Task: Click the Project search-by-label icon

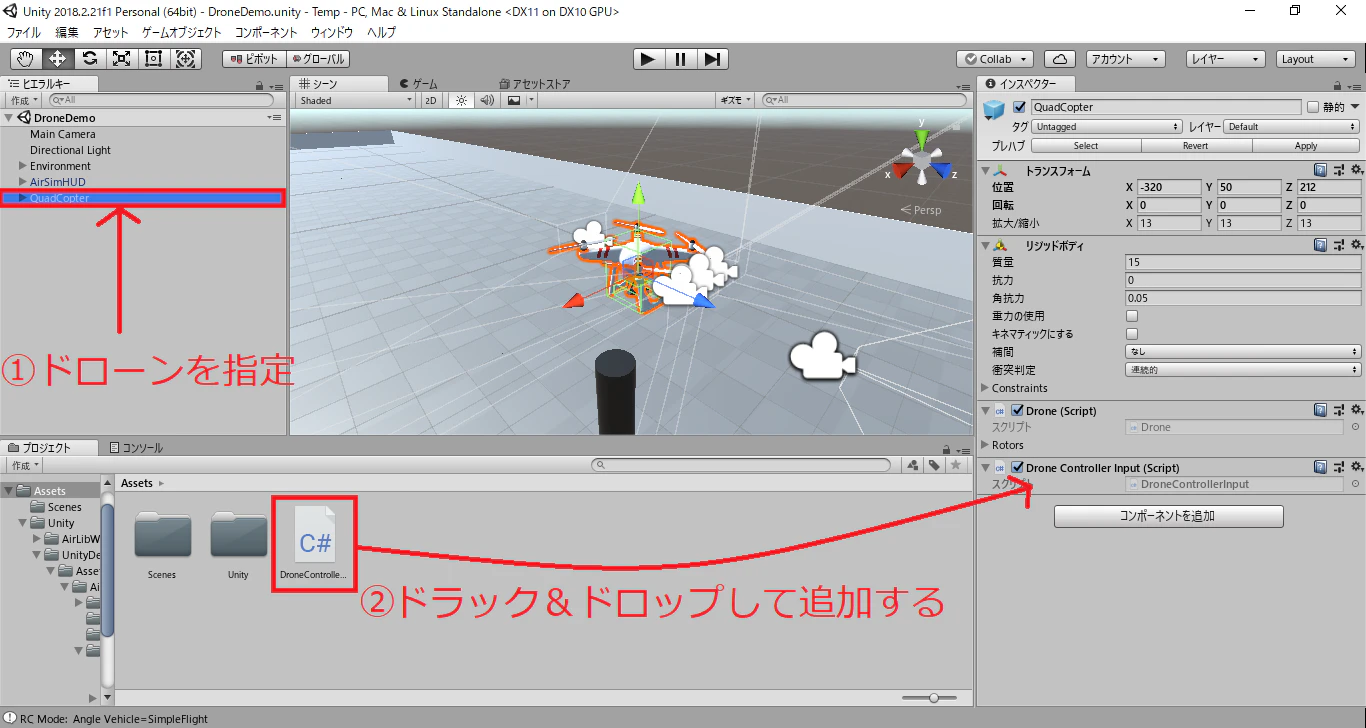Action: click(x=934, y=465)
